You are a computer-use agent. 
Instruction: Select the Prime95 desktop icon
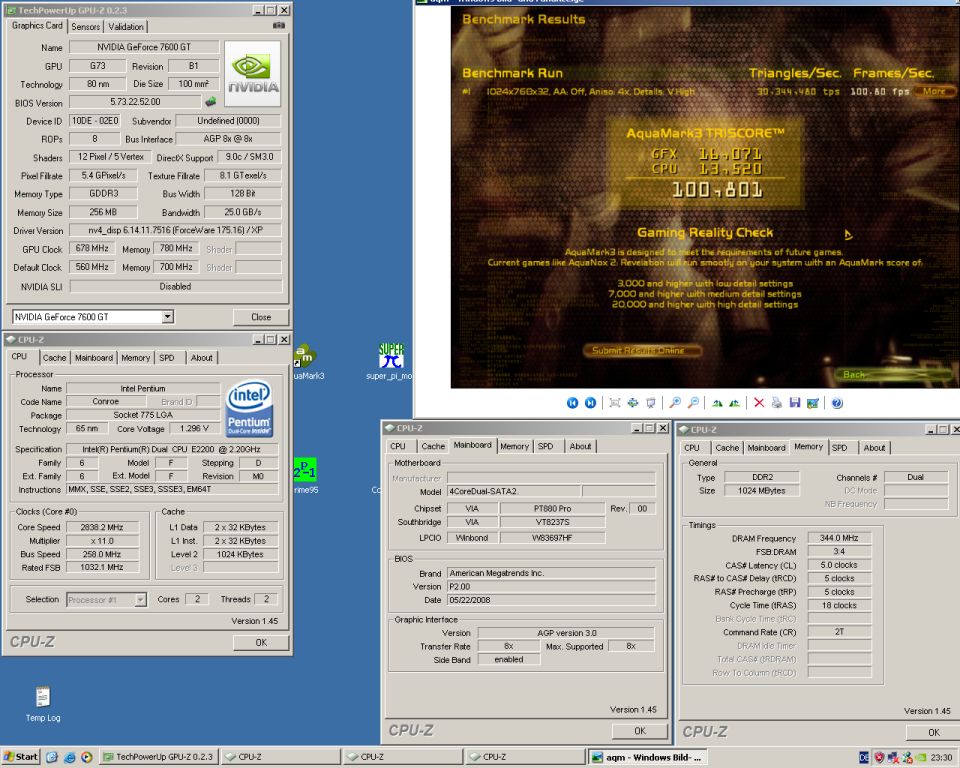[x=305, y=476]
